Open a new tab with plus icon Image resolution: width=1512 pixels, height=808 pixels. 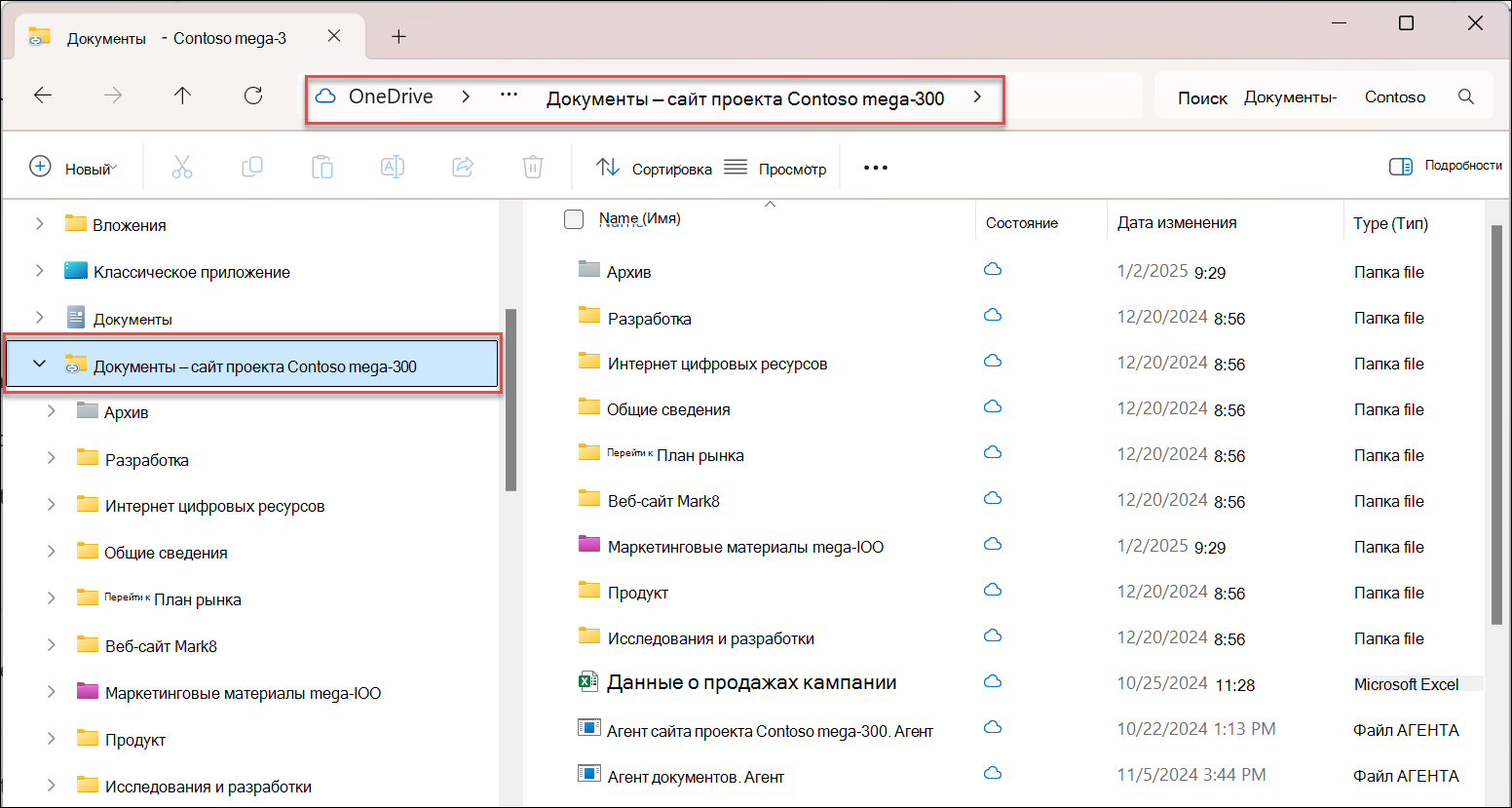398,37
